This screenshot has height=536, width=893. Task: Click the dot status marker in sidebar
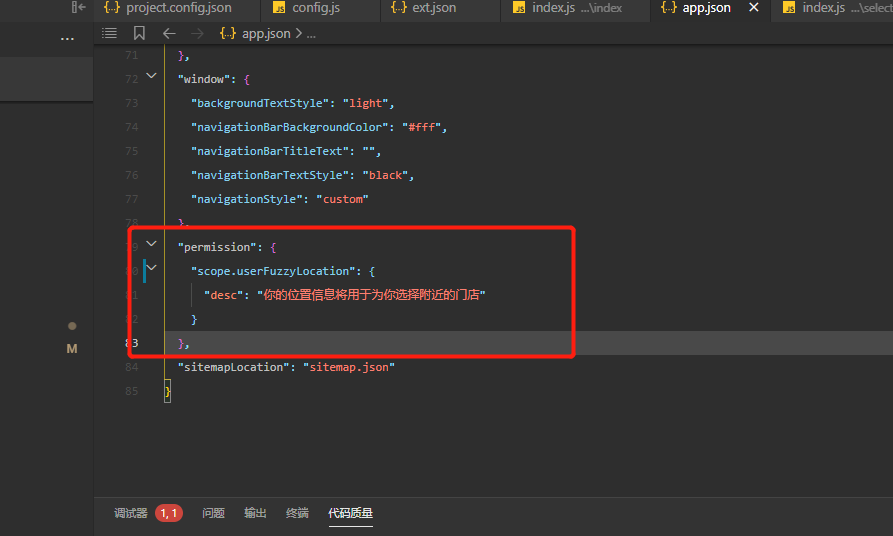(72, 326)
